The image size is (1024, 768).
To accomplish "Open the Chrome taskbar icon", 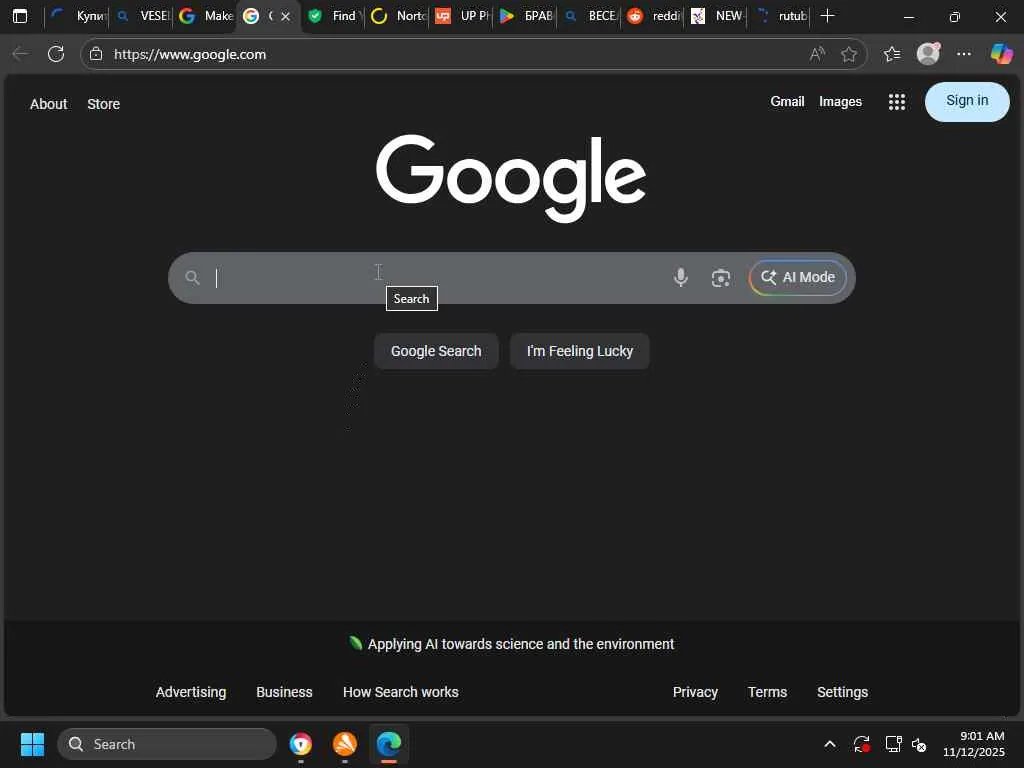I will tap(300, 744).
